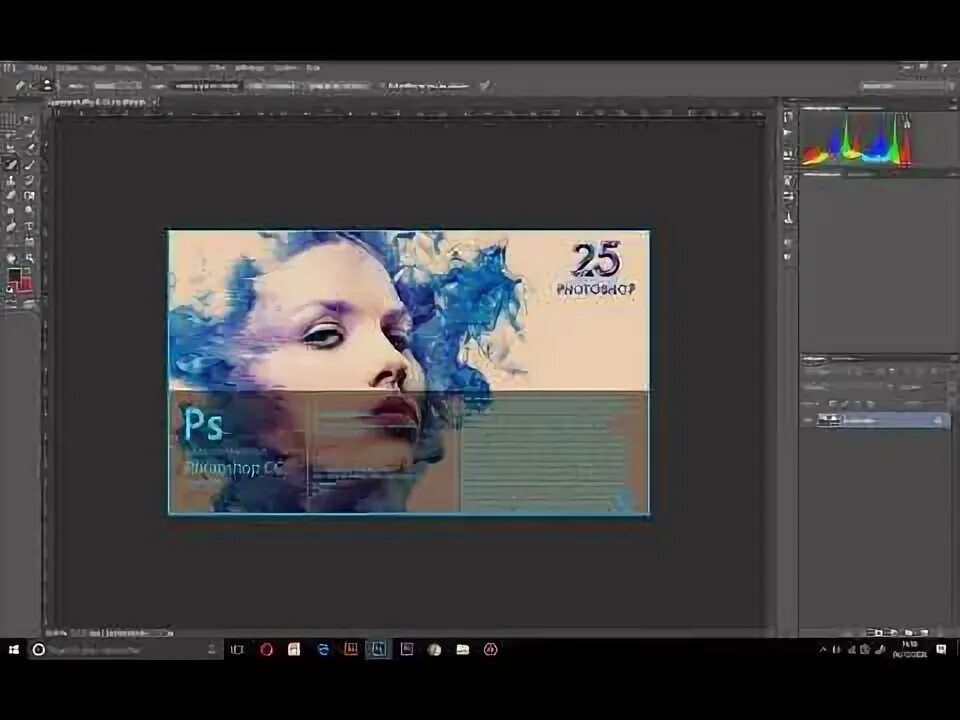The image size is (960, 720).
Task: Open Opera from the taskbar
Action: [266, 650]
